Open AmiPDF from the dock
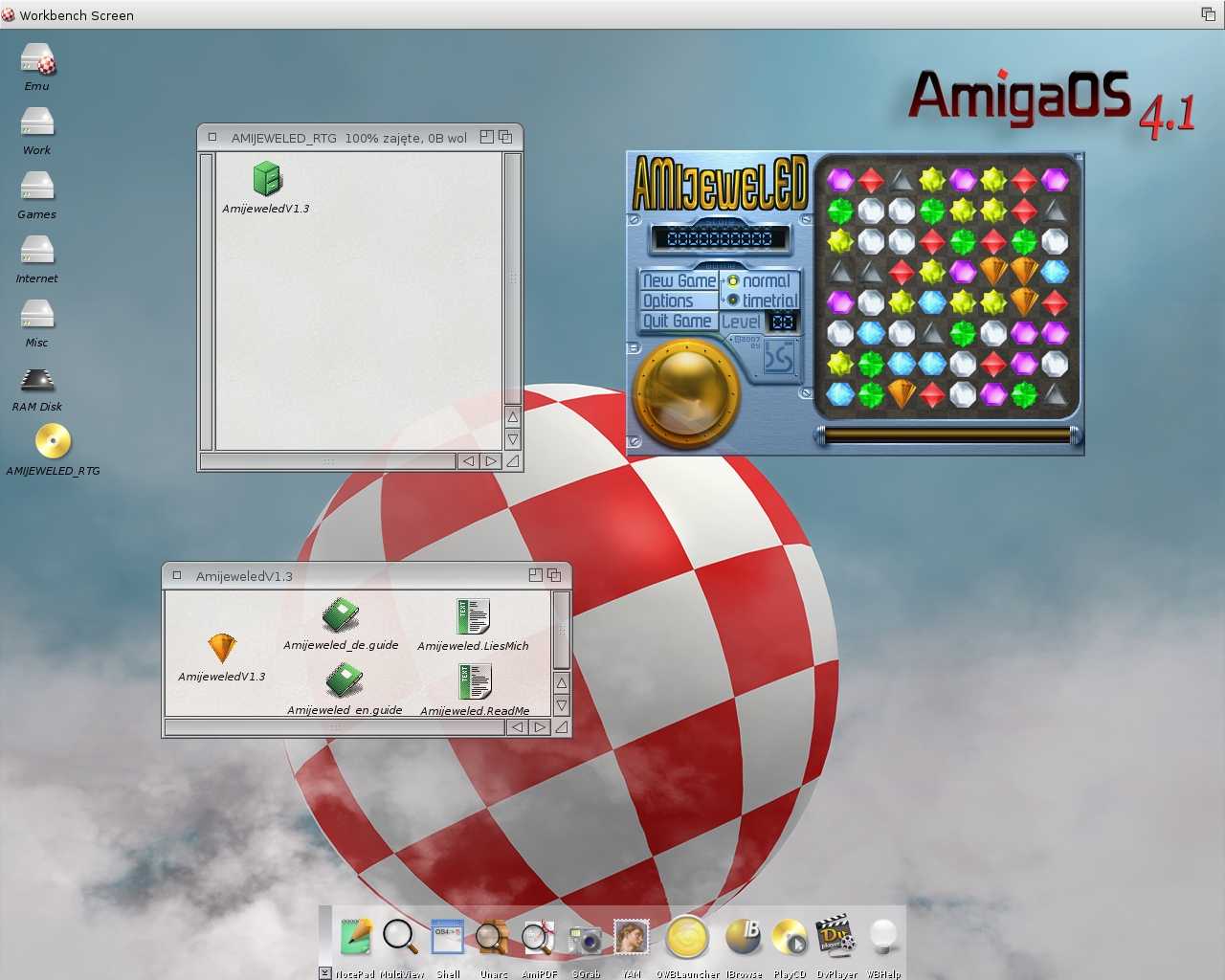 [539, 938]
